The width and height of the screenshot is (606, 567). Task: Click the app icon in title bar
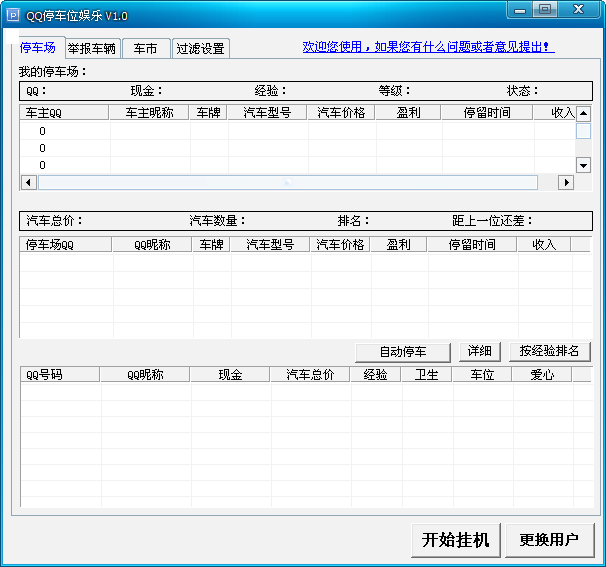13,15
